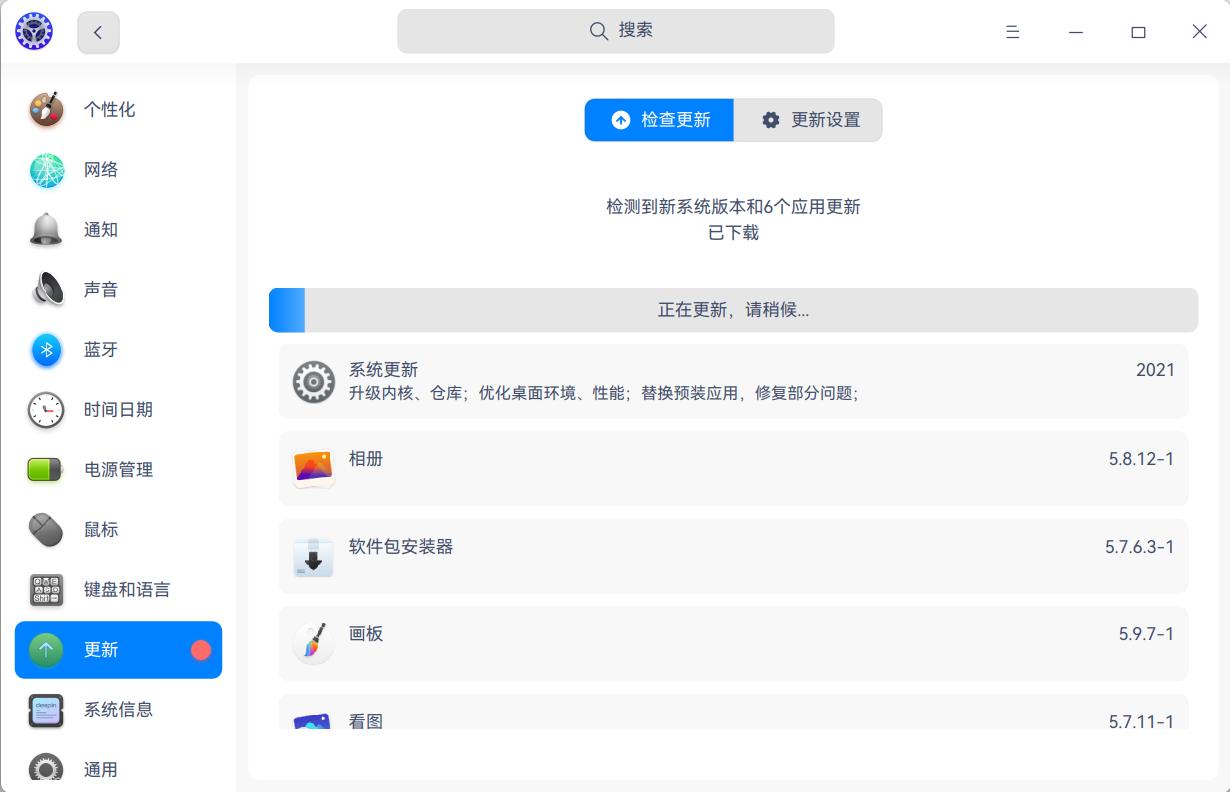Open Keyboard and Language (键盘和语言) icon
Image resolution: width=1230 pixels, height=792 pixels.
[46, 590]
